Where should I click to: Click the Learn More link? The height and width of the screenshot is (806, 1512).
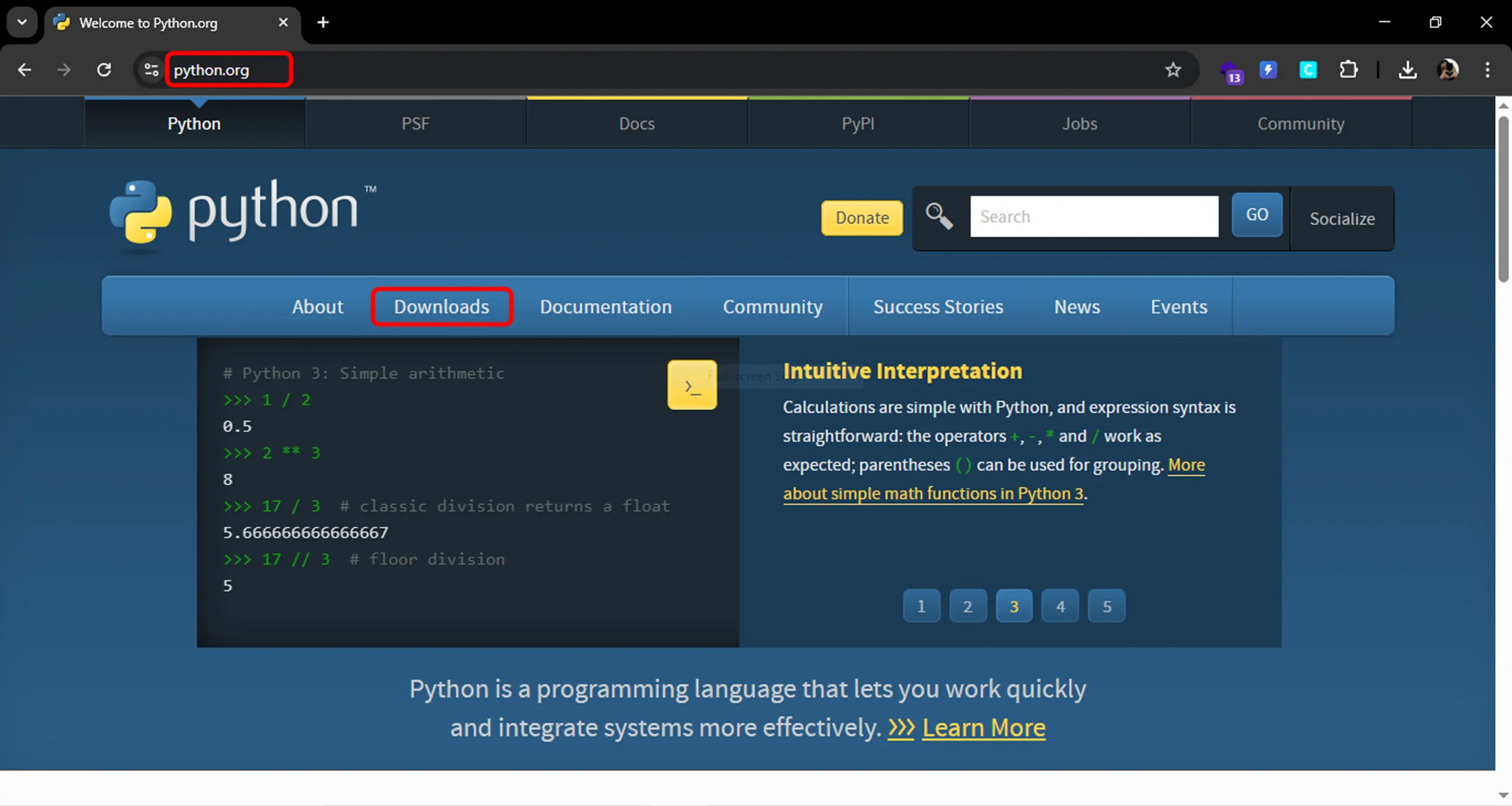(x=983, y=727)
